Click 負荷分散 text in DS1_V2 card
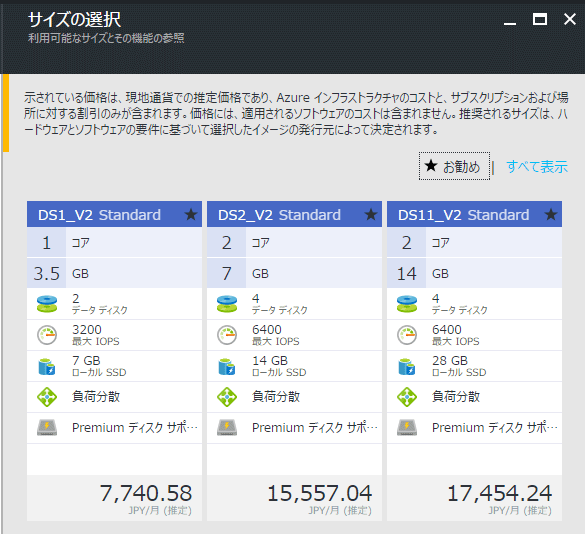Image resolution: width=585 pixels, height=534 pixels. coord(96,397)
